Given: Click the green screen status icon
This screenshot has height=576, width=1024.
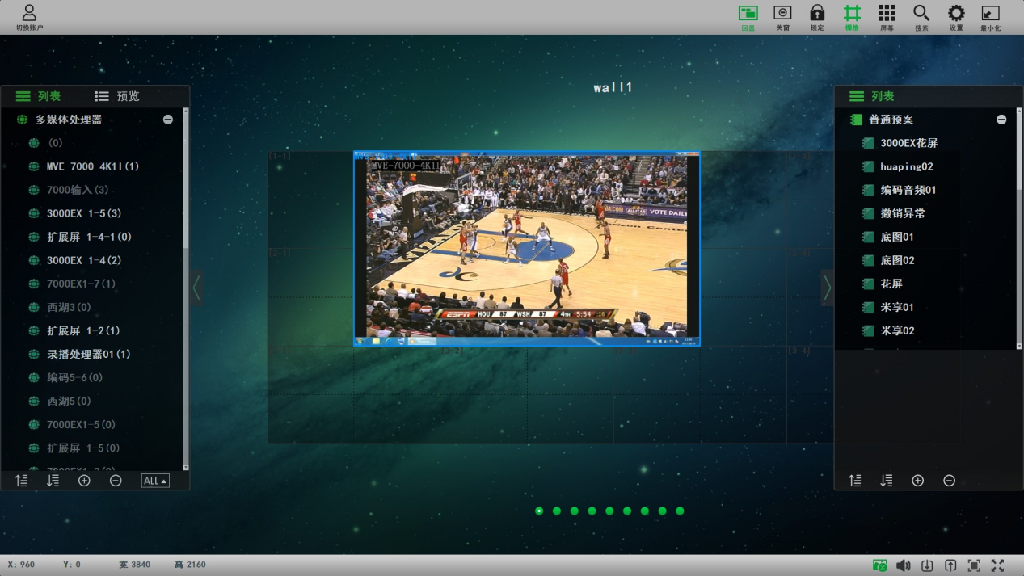Looking at the screenshot, I should pyautogui.click(x=880, y=566).
